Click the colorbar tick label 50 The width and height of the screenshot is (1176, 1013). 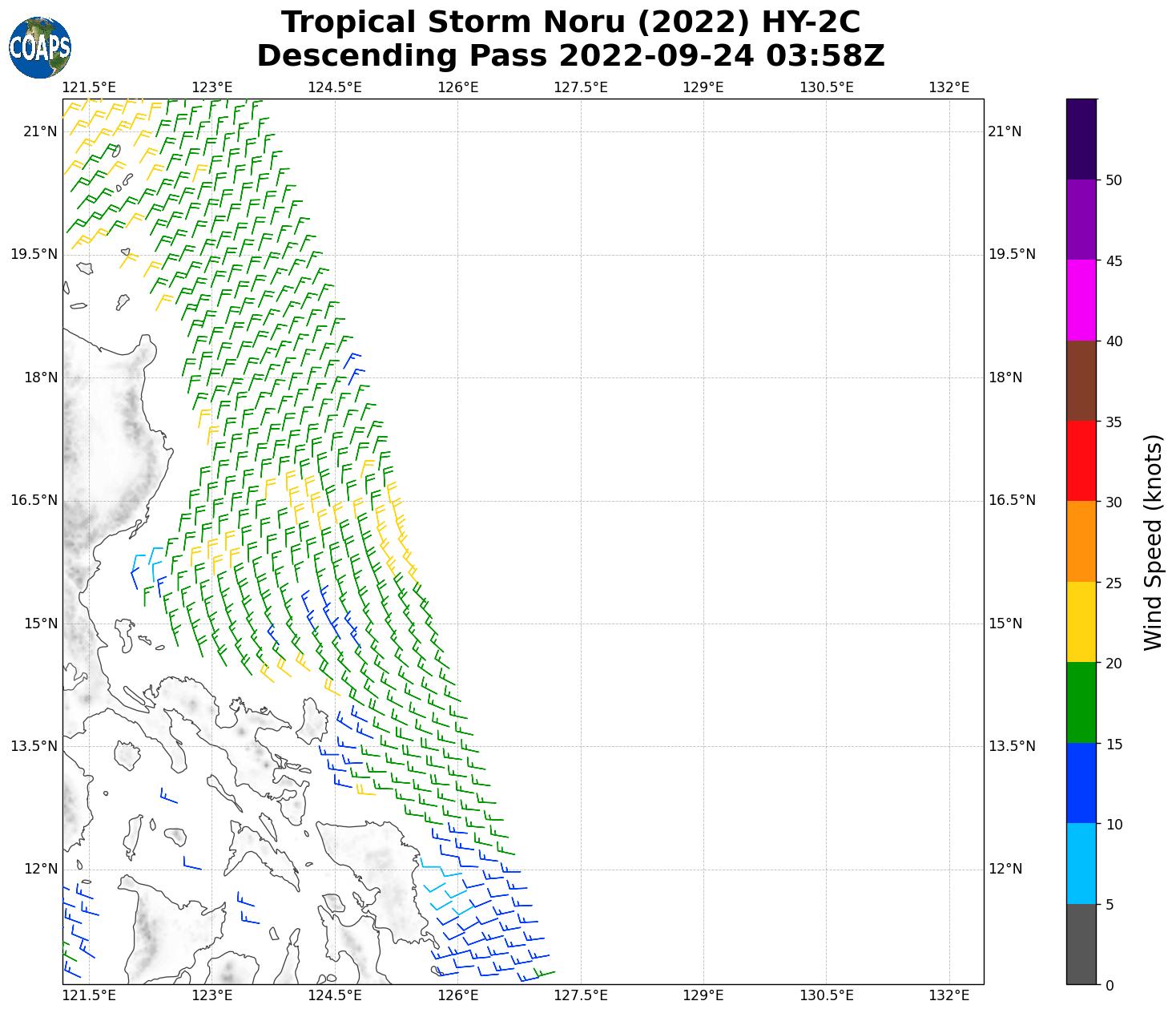[1114, 180]
